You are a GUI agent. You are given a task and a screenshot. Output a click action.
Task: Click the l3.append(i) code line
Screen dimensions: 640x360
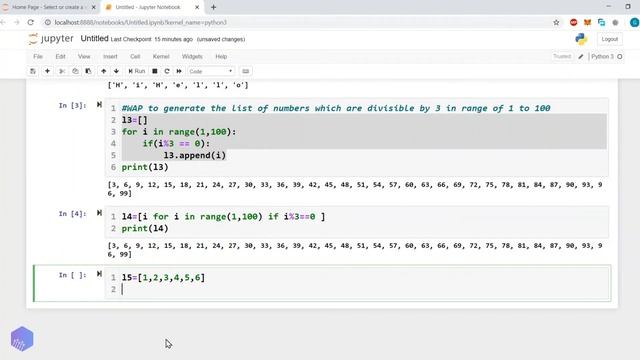click(x=195, y=156)
